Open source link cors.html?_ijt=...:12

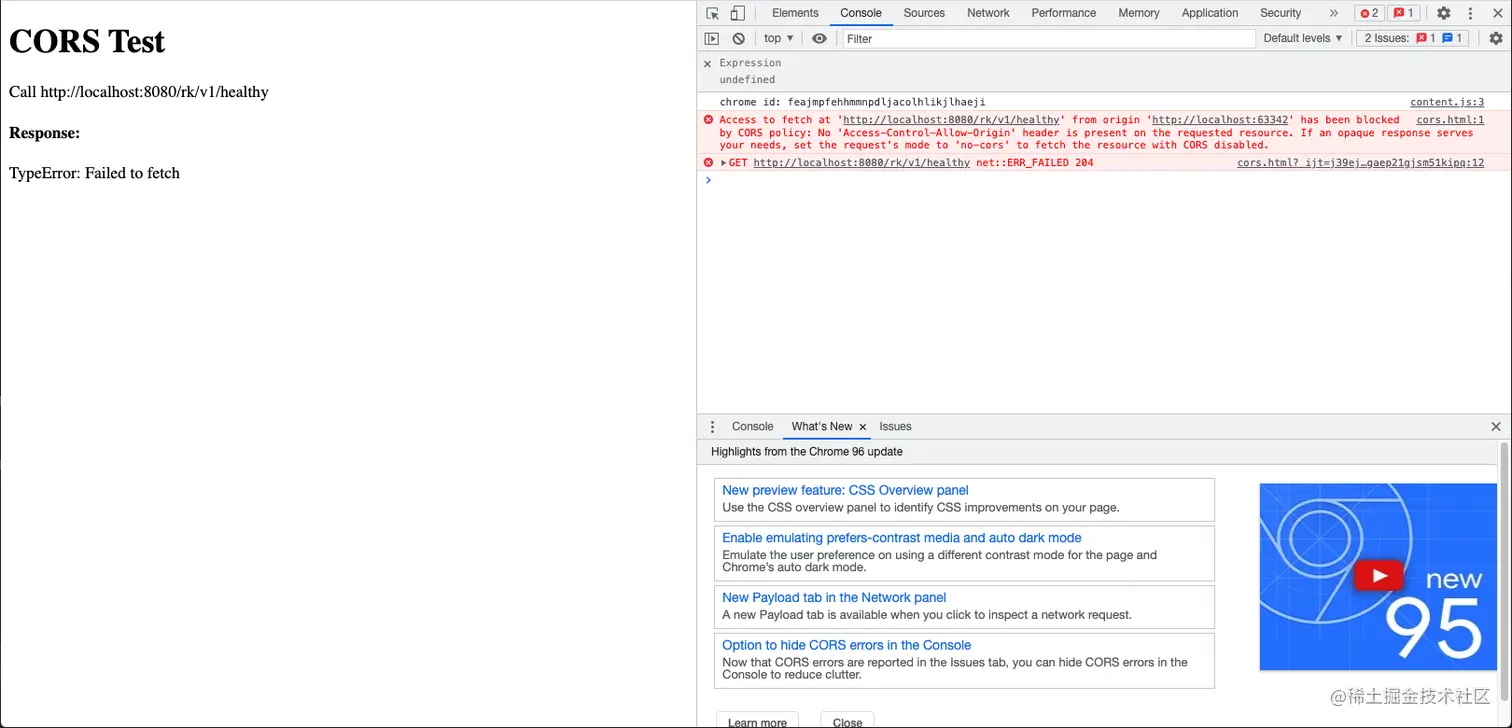1360,162
